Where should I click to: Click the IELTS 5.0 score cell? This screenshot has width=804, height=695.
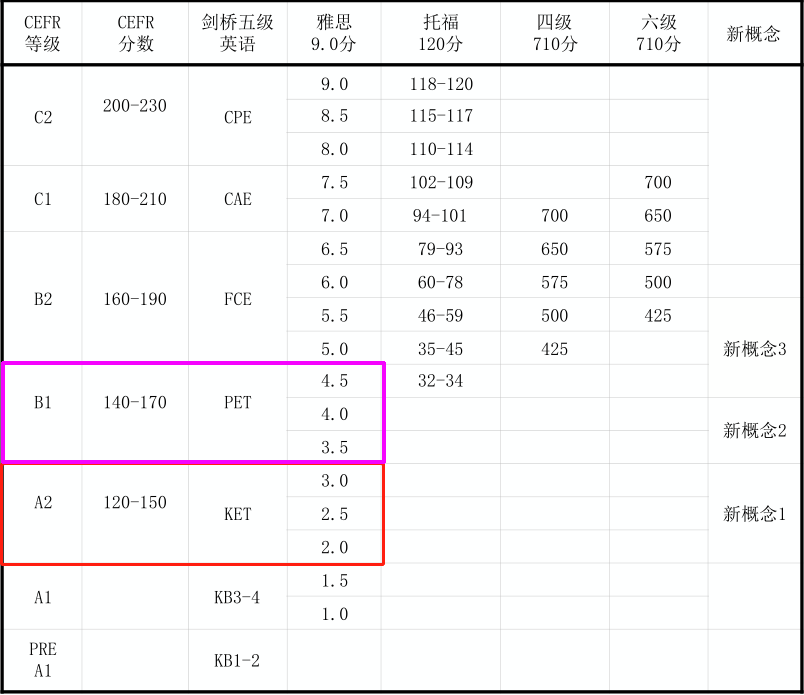tap(334, 348)
